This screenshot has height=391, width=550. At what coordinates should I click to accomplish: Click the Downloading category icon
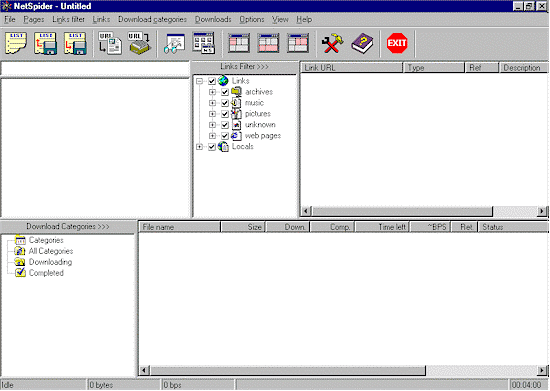pyautogui.click(x=20, y=262)
